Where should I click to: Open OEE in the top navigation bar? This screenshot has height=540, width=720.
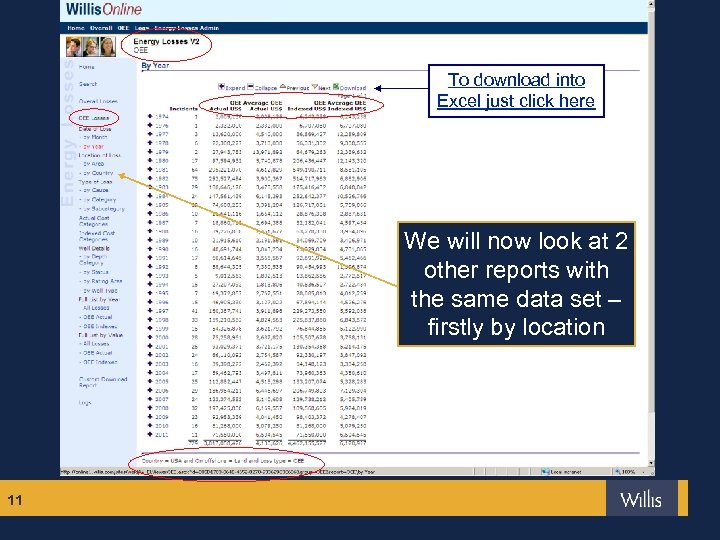[x=124, y=28]
